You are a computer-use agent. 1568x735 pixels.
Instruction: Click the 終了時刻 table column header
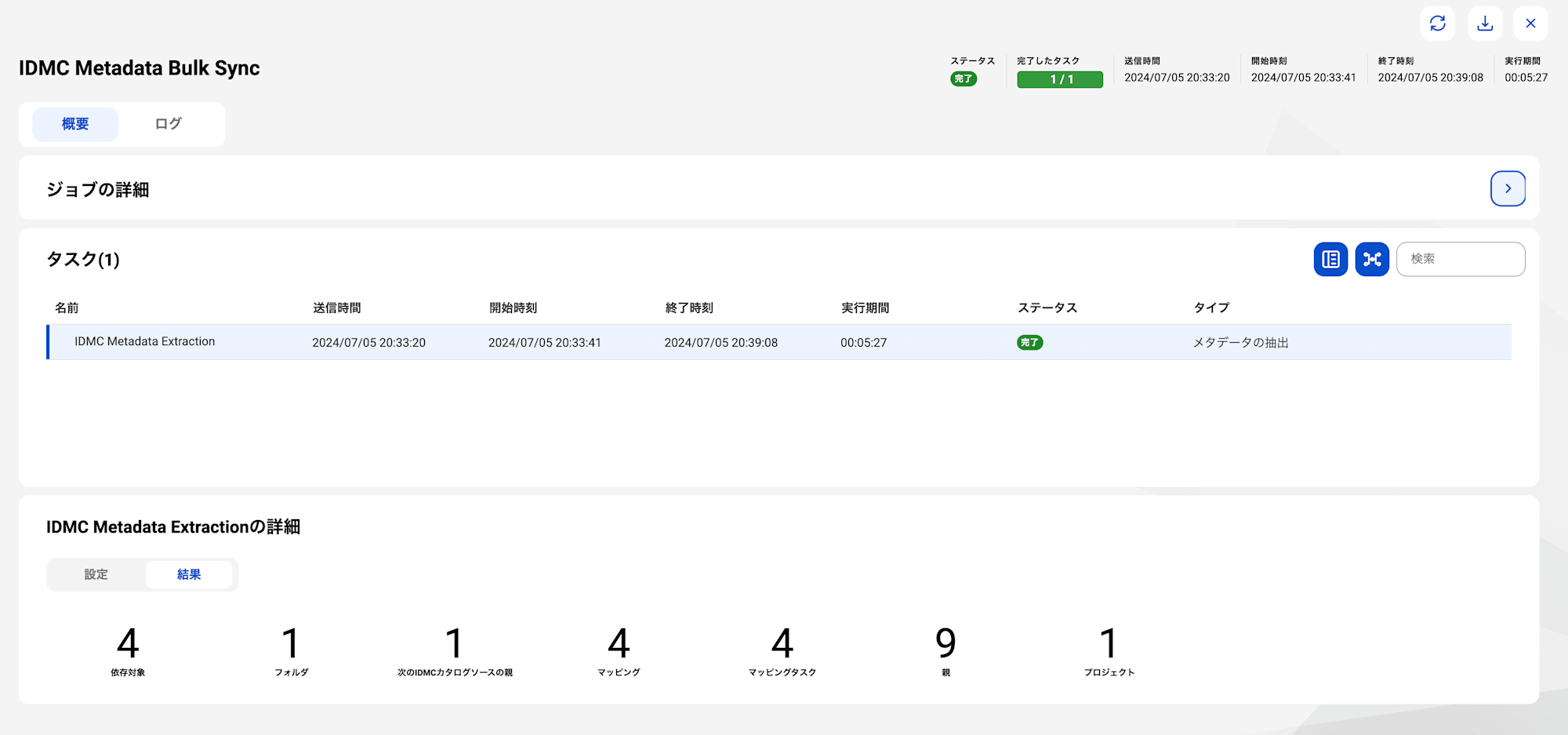click(689, 307)
